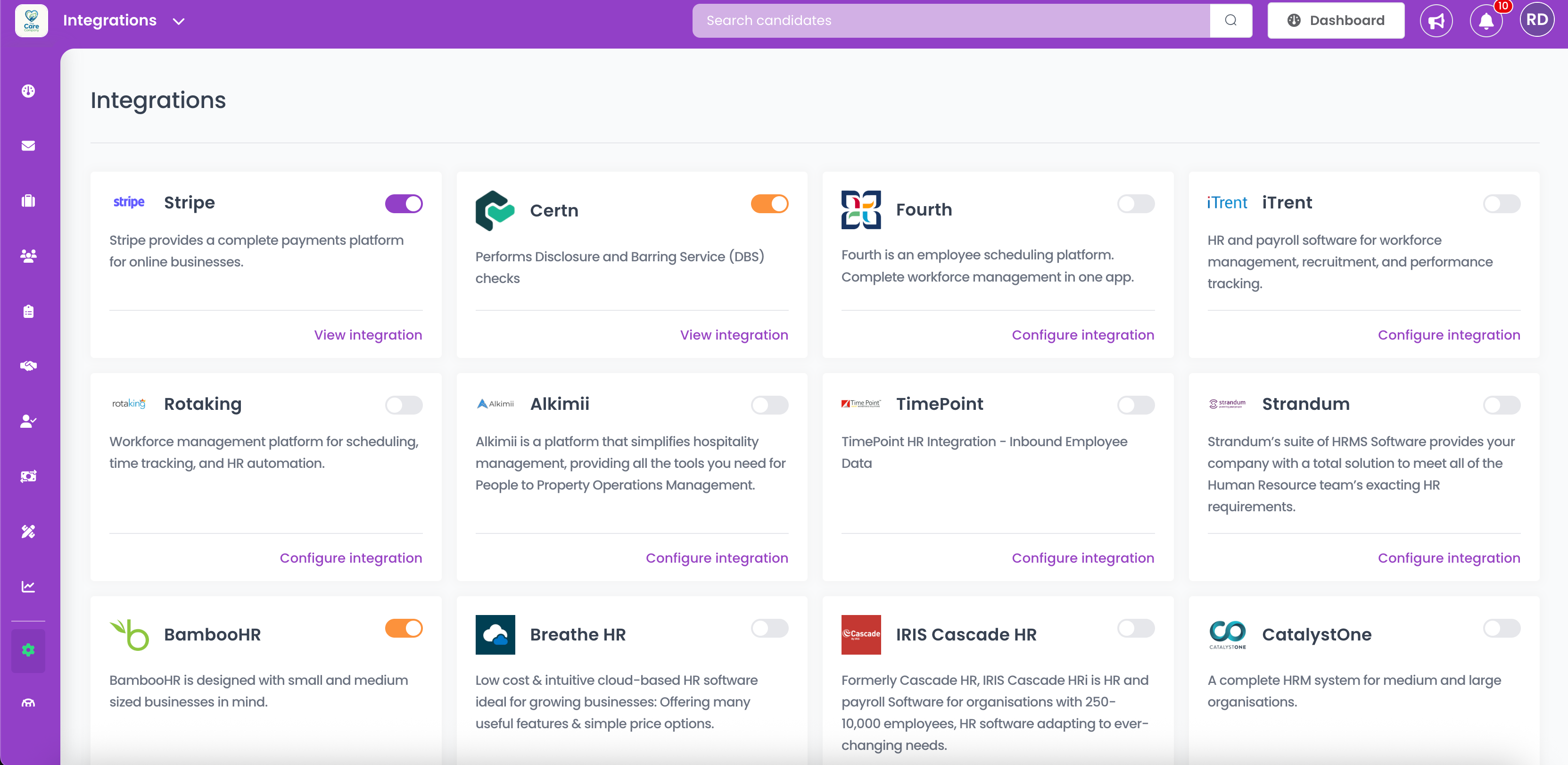1568x765 pixels.
Task: Turn on the IRIS Cascade HR toggle
Action: pos(1136,628)
